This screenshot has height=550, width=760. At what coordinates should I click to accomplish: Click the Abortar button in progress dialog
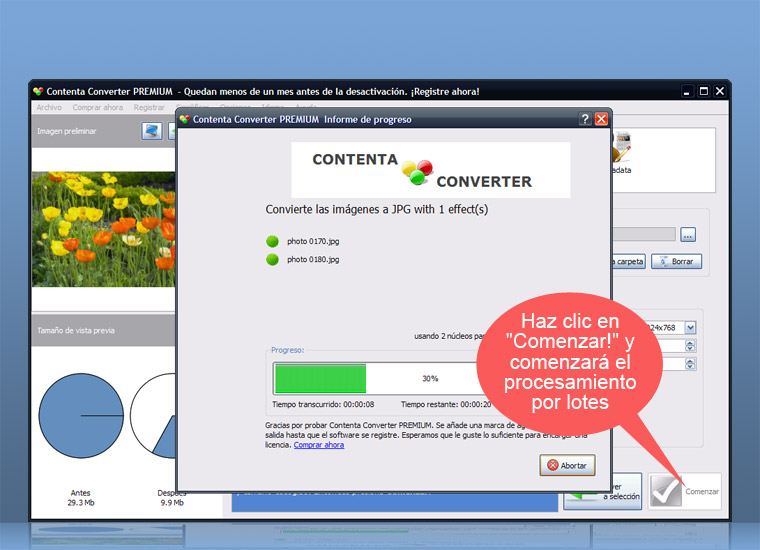tap(567, 465)
